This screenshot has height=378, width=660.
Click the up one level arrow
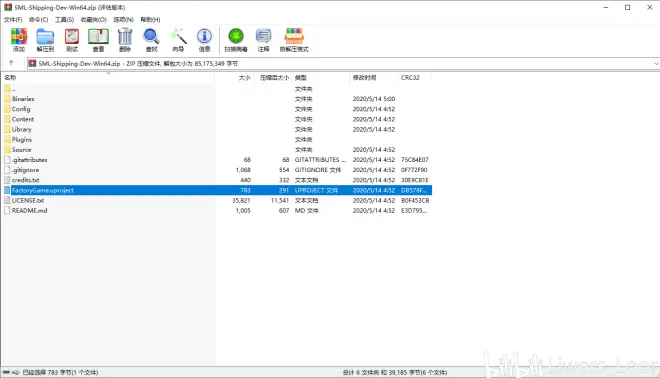11,63
